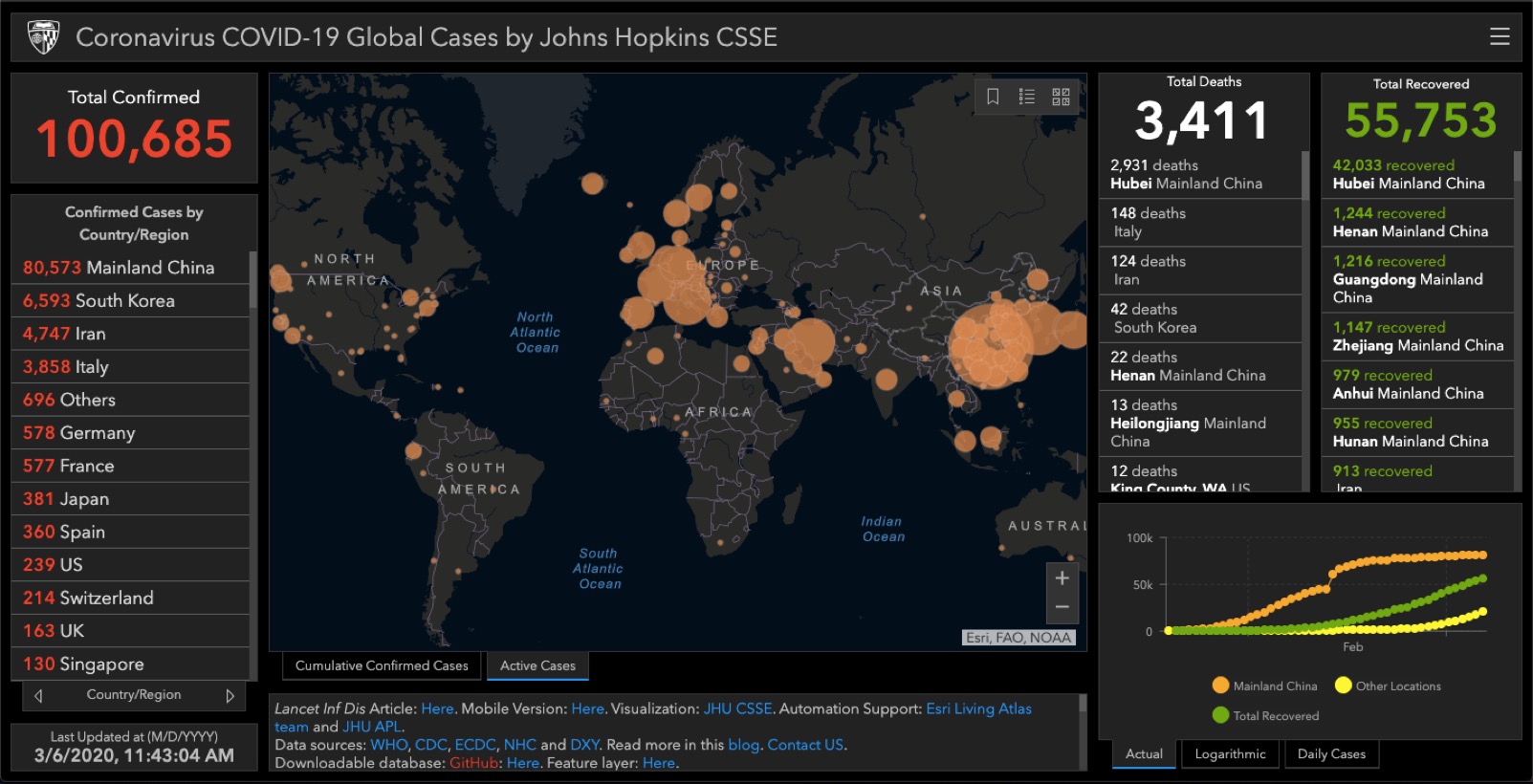This screenshot has width=1533, height=784.
Task: Show the map legend list icon
Action: click(x=1027, y=97)
